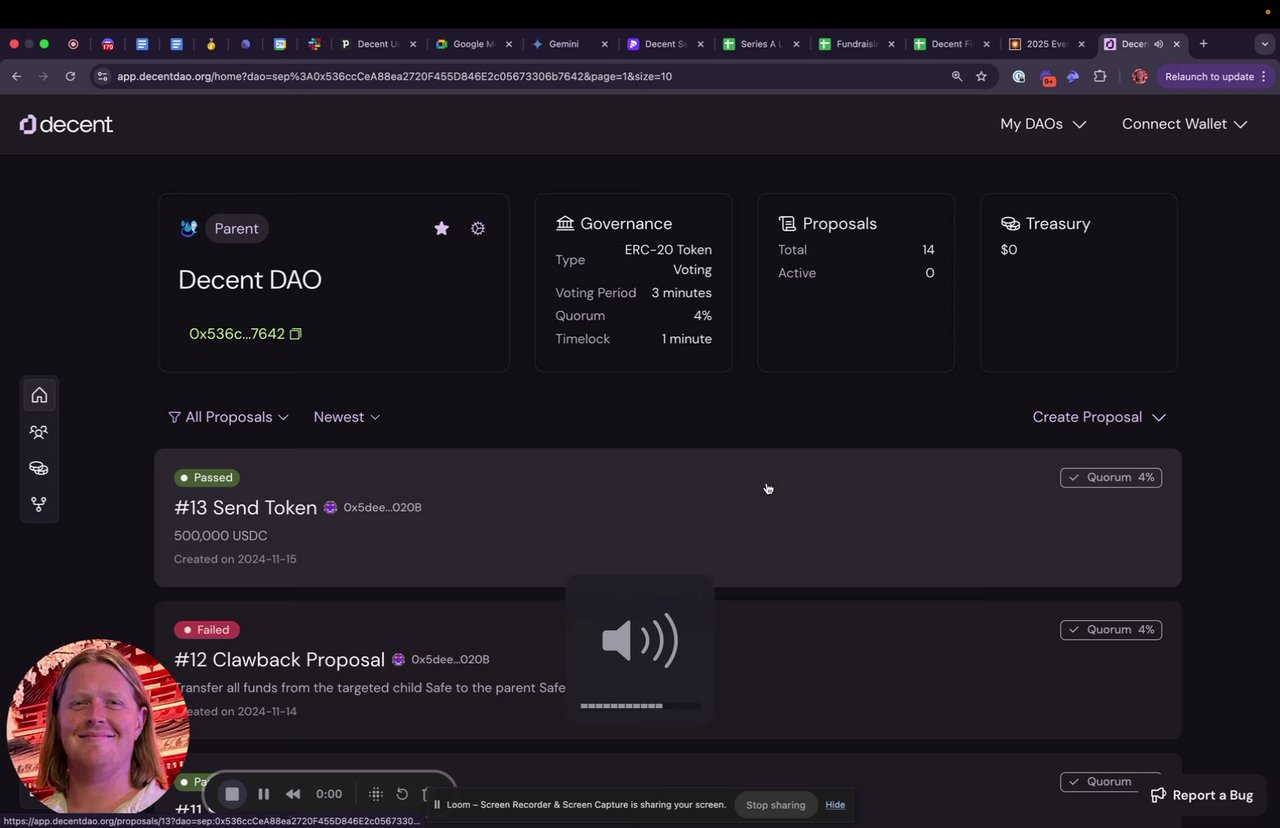Screen dimensions: 1280x828
Task: Click the #13 proposer avatar icon
Action: [330, 507]
